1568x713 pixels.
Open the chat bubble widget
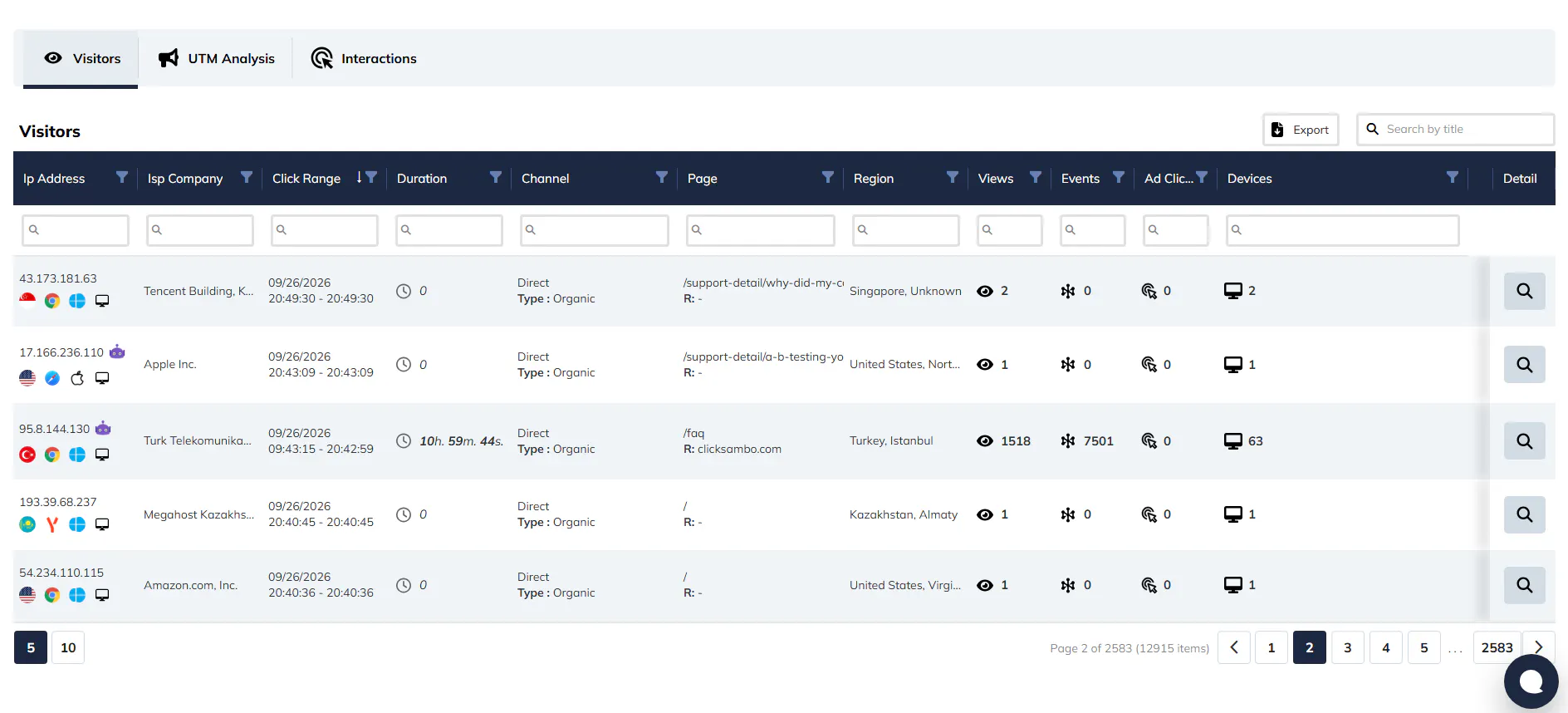point(1531,681)
